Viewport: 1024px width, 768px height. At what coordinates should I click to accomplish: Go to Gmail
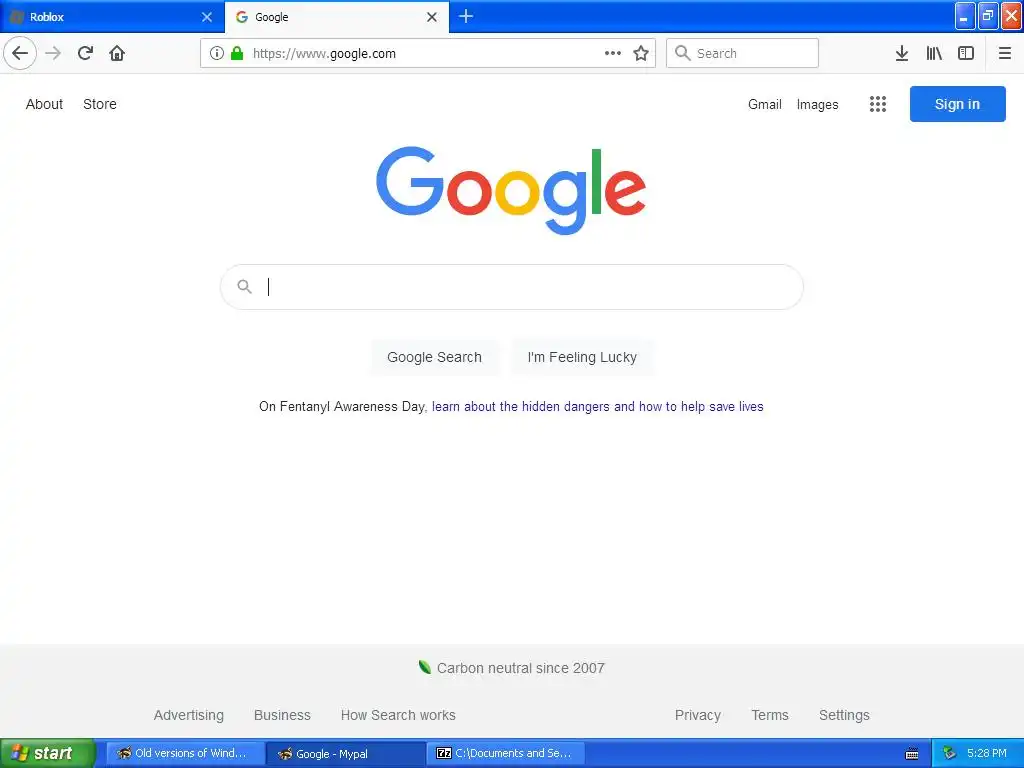(765, 104)
